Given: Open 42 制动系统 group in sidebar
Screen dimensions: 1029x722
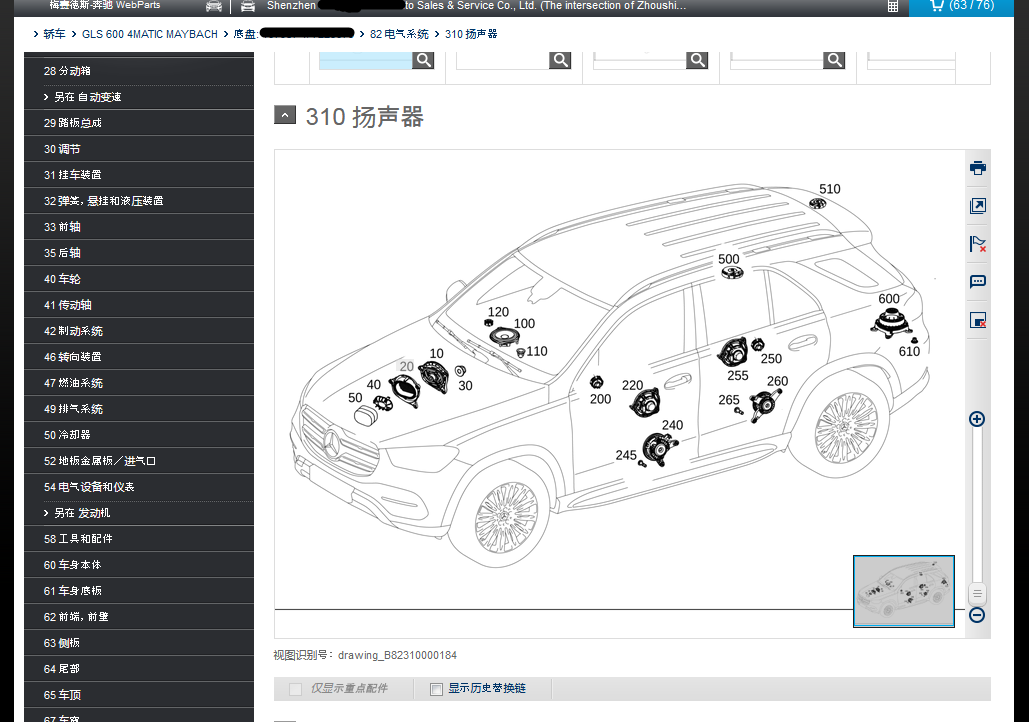Looking at the screenshot, I should pyautogui.click(x=73, y=331).
